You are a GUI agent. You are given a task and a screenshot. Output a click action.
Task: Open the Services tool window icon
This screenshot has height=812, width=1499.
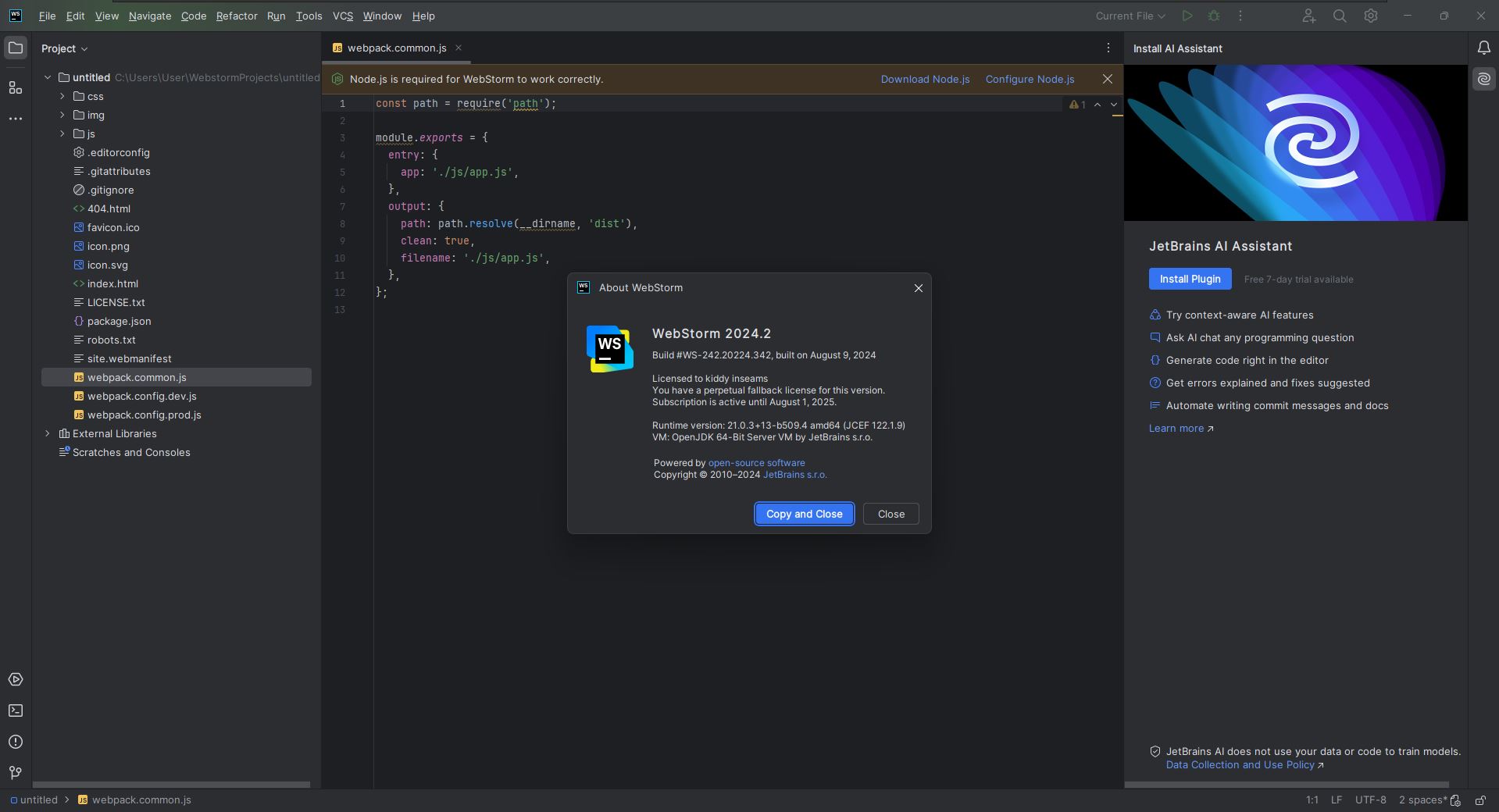[15, 679]
